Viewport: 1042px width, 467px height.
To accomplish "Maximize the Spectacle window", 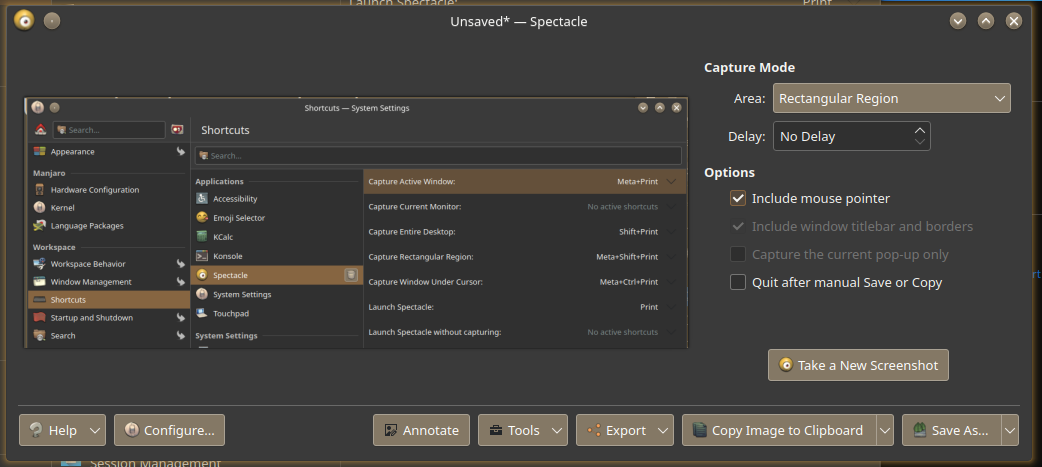I will [x=986, y=21].
